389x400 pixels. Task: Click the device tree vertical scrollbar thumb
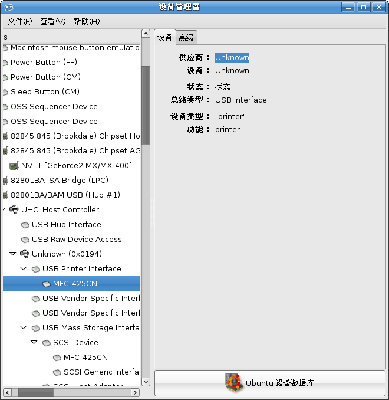[x=146, y=105]
